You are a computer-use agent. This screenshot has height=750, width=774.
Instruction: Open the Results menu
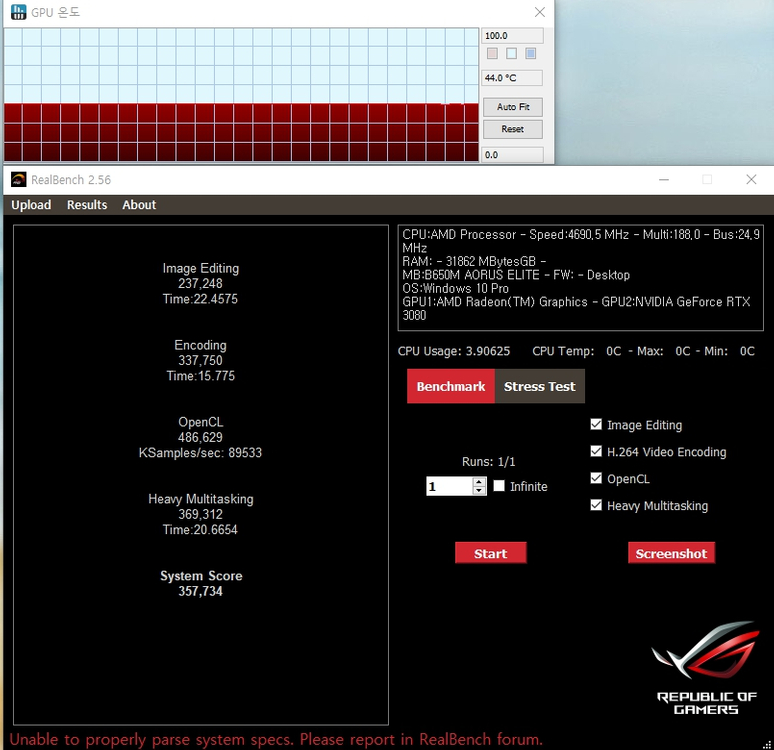click(87, 205)
